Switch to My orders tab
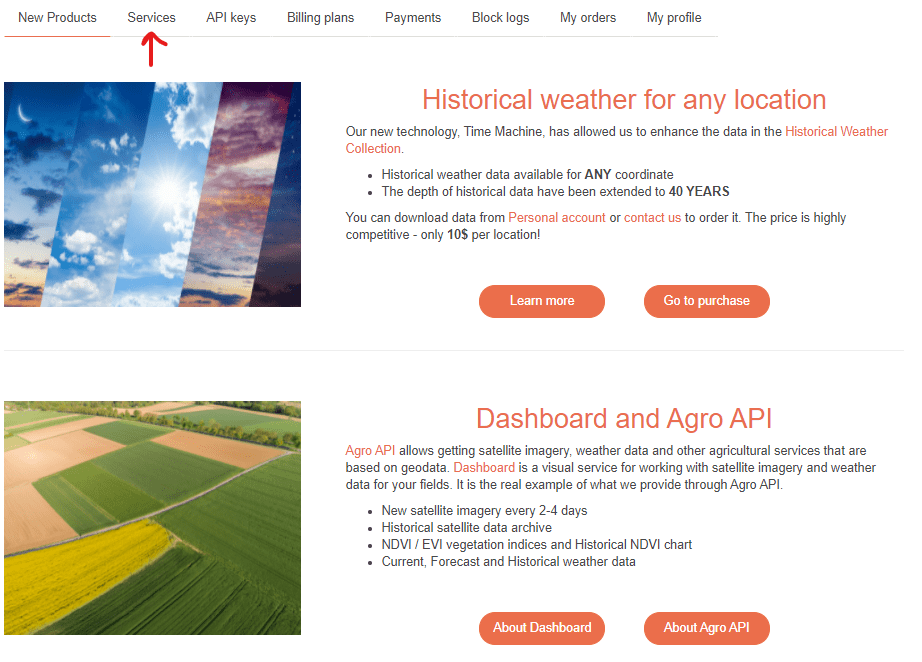Image resolution: width=922 pixels, height=662 pixels. 588,18
